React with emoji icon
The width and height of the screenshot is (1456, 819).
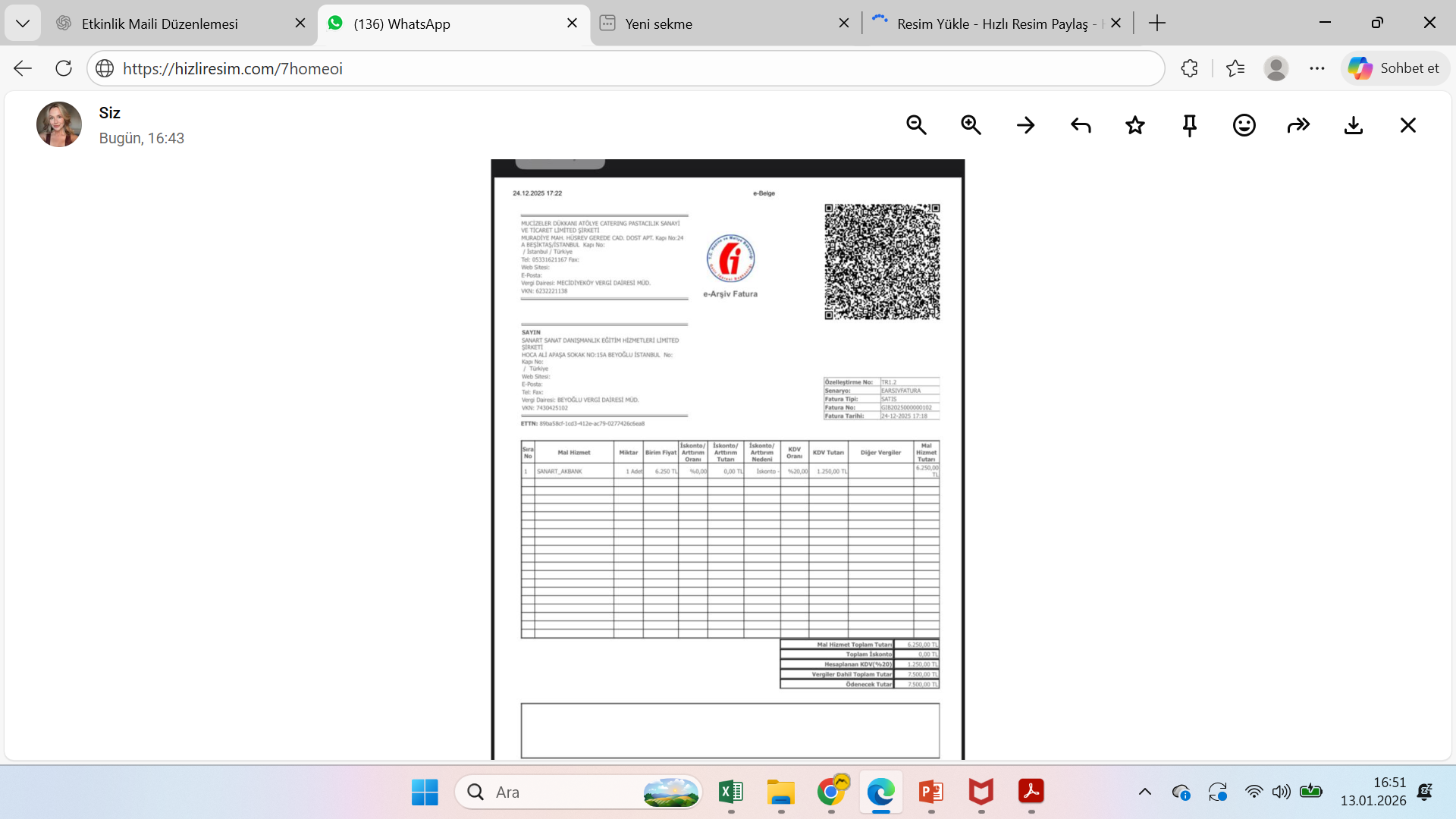[1244, 125]
